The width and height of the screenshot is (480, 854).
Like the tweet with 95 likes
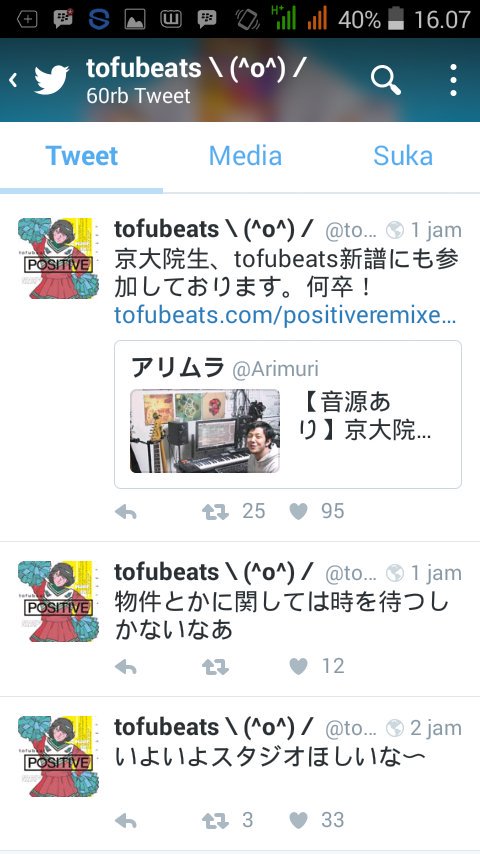pyautogui.click(x=298, y=511)
